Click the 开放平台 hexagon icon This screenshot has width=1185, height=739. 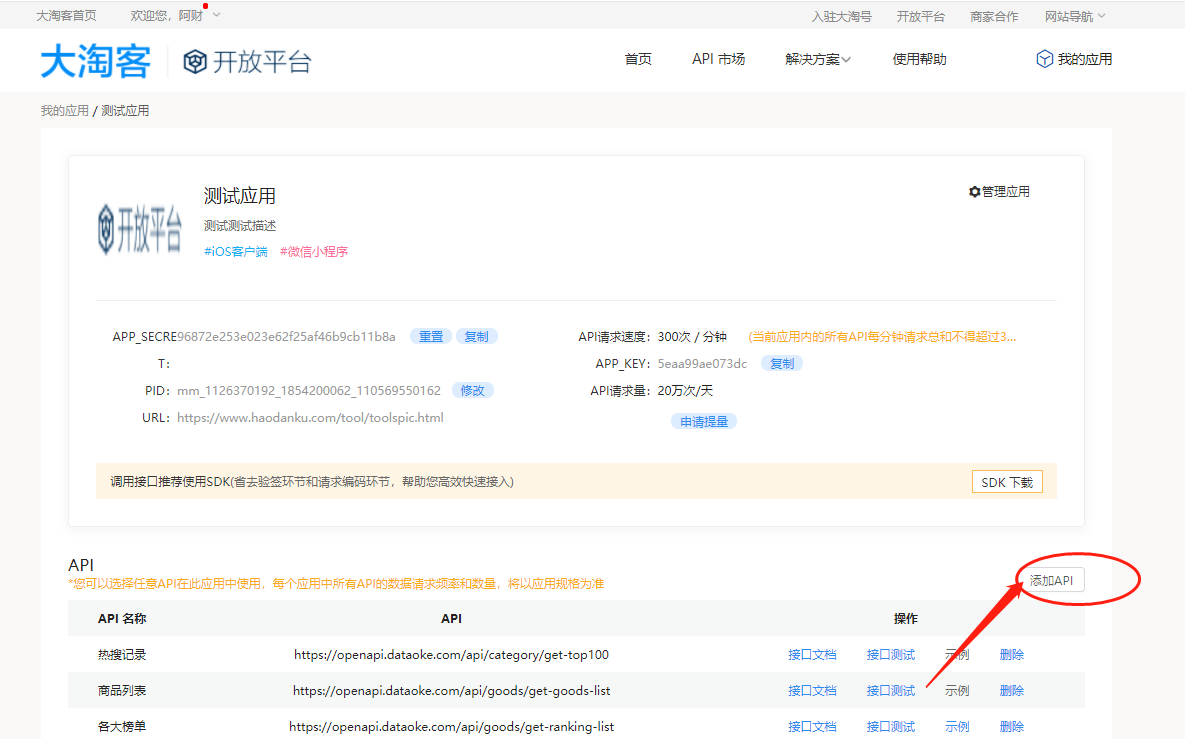[x=195, y=62]
